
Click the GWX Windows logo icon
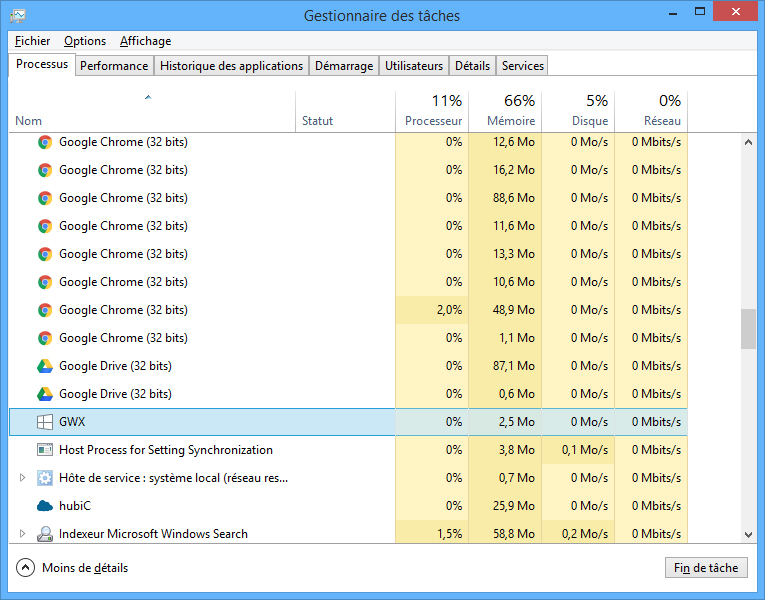coord(45,422)
